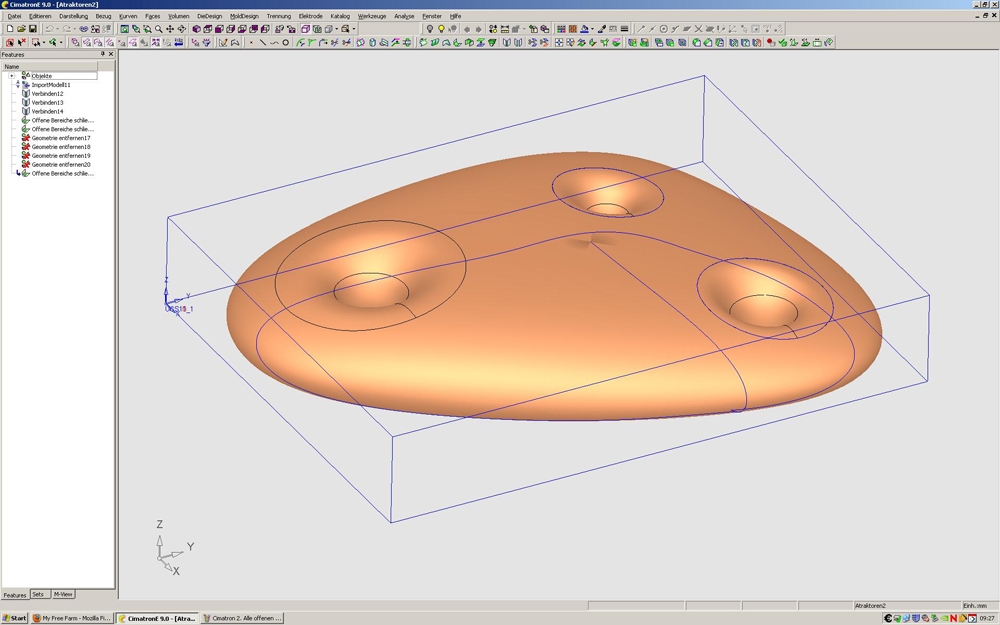Open the Datei menu
This screenshot has height=625, width=1000.
tap(14, 16)
